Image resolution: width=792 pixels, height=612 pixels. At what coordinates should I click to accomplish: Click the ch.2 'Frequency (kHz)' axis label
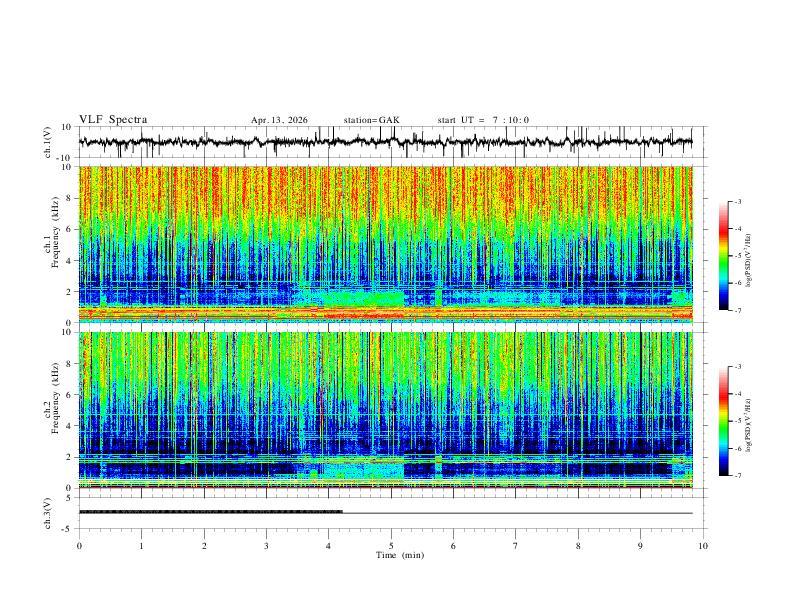pos(55,398)
